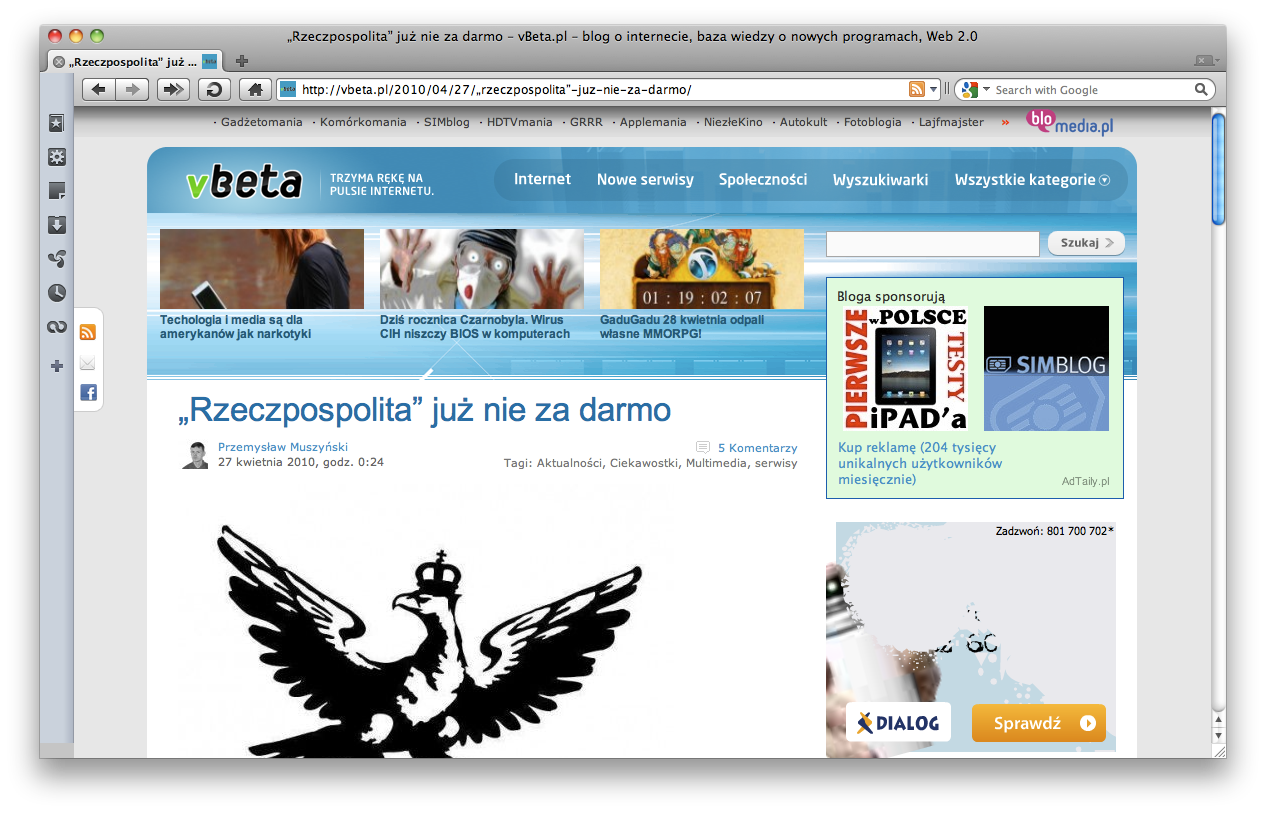Share the article via the Facebook icon
This screenshot has height=813, width=1266.
pos(88,393)
